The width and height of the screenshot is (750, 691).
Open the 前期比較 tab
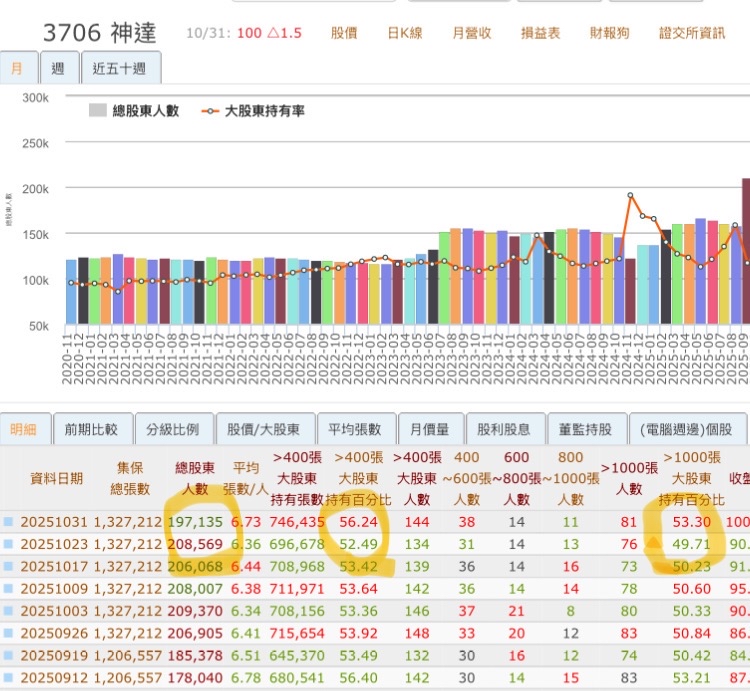90,429
